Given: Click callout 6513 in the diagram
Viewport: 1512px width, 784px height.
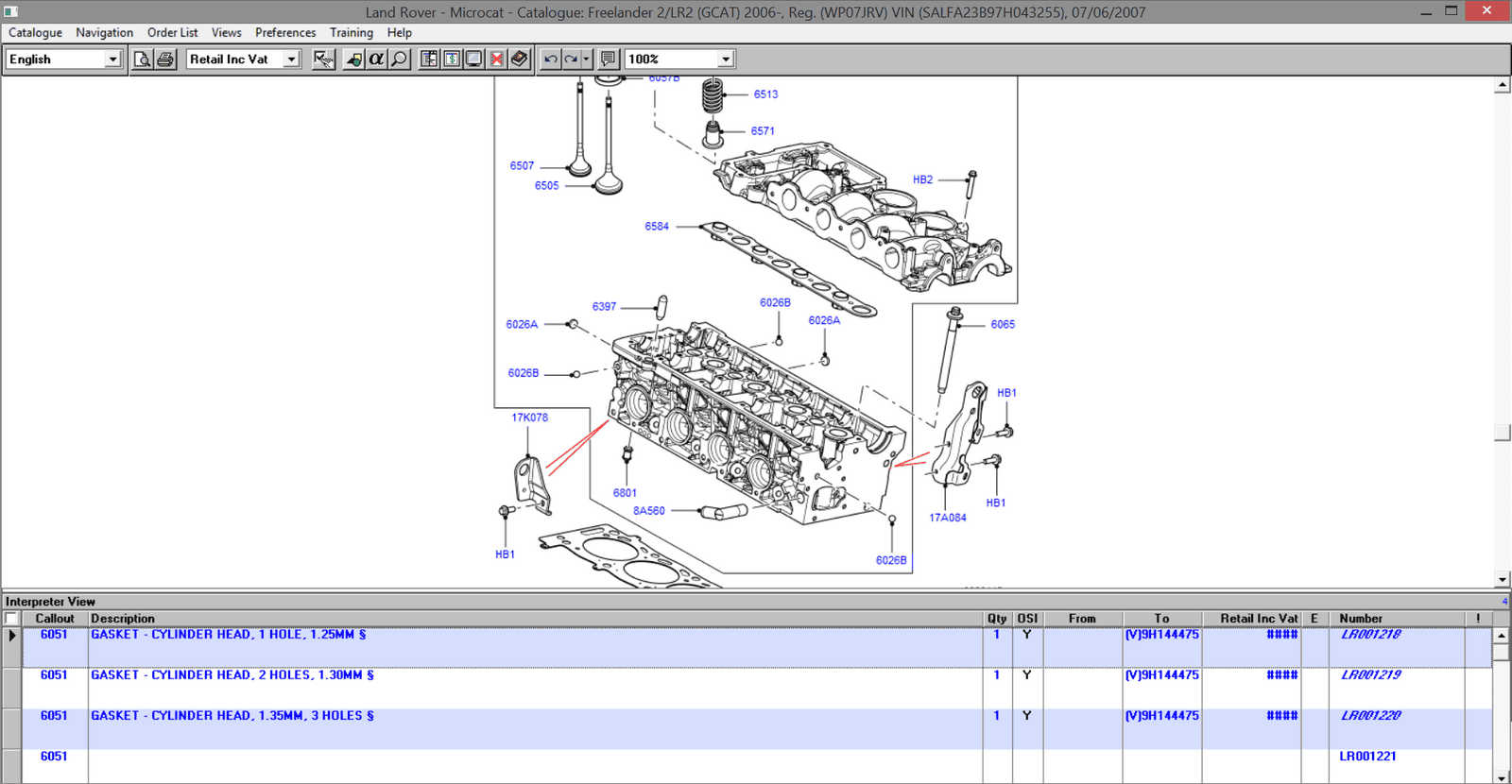Looking at the screenshot, I should tap(765, 94).
